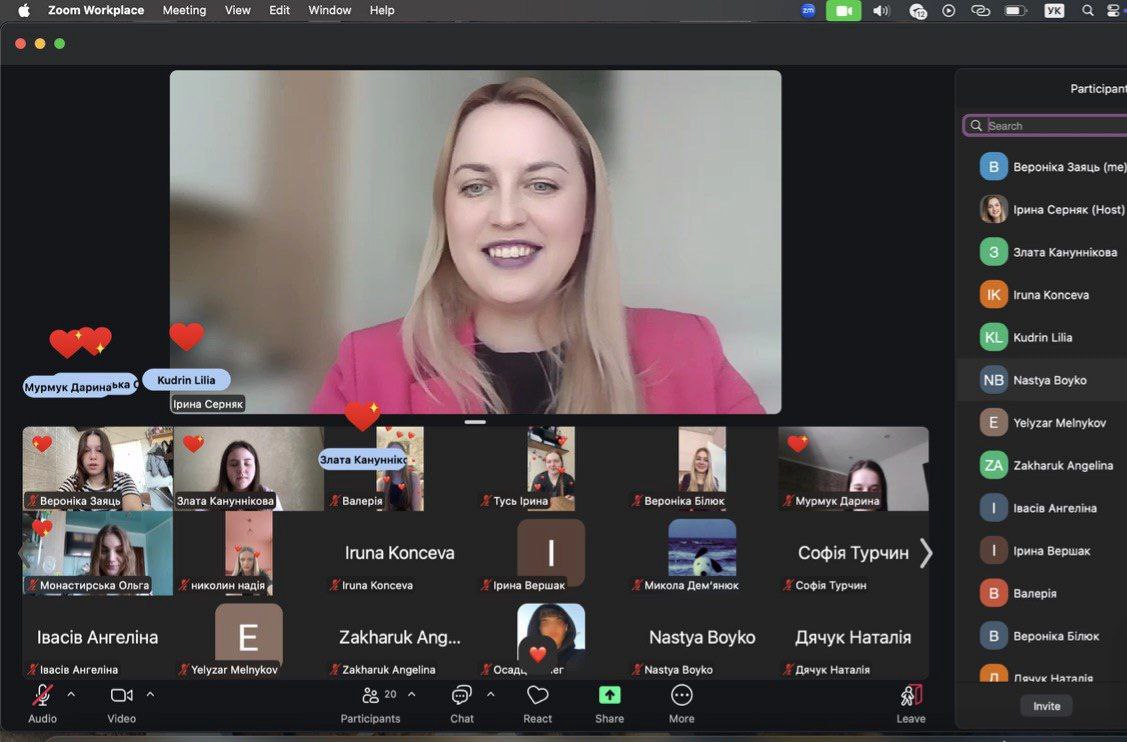The image size is (1127, 742).
Task: Toggle the Participants panel icon
Action: [371, 696]
